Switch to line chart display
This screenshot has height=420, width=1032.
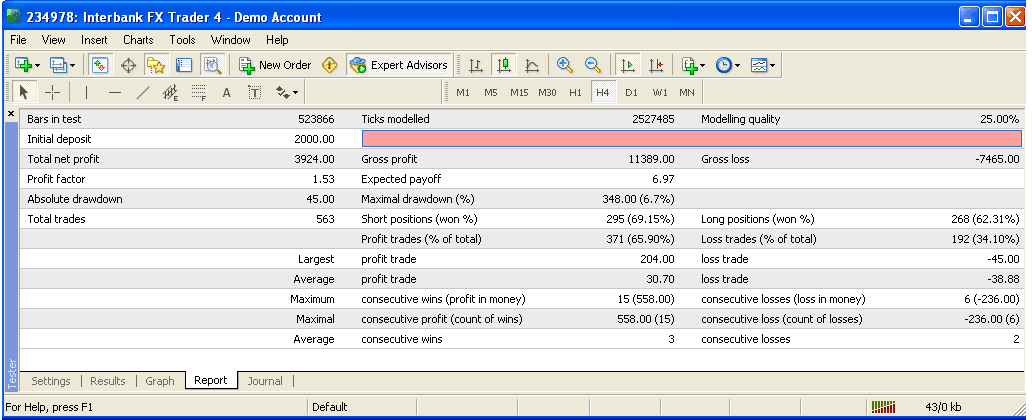coord(532,65)
